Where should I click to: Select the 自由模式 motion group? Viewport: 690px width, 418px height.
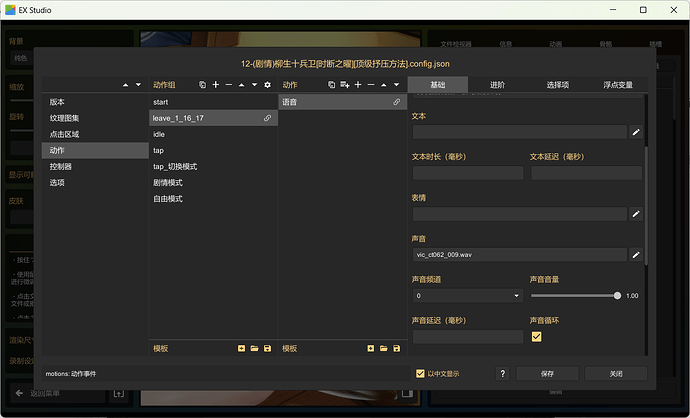pos(213,199)
